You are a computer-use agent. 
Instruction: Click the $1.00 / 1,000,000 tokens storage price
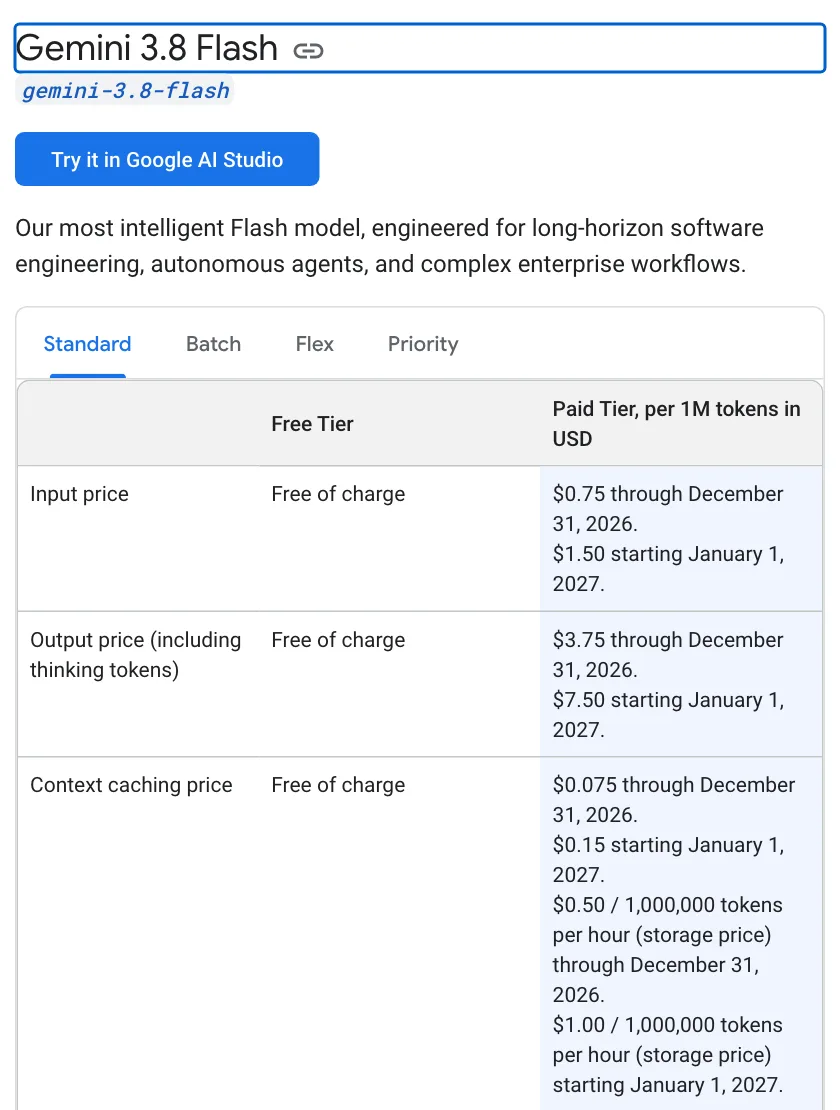coord(668,1054)
